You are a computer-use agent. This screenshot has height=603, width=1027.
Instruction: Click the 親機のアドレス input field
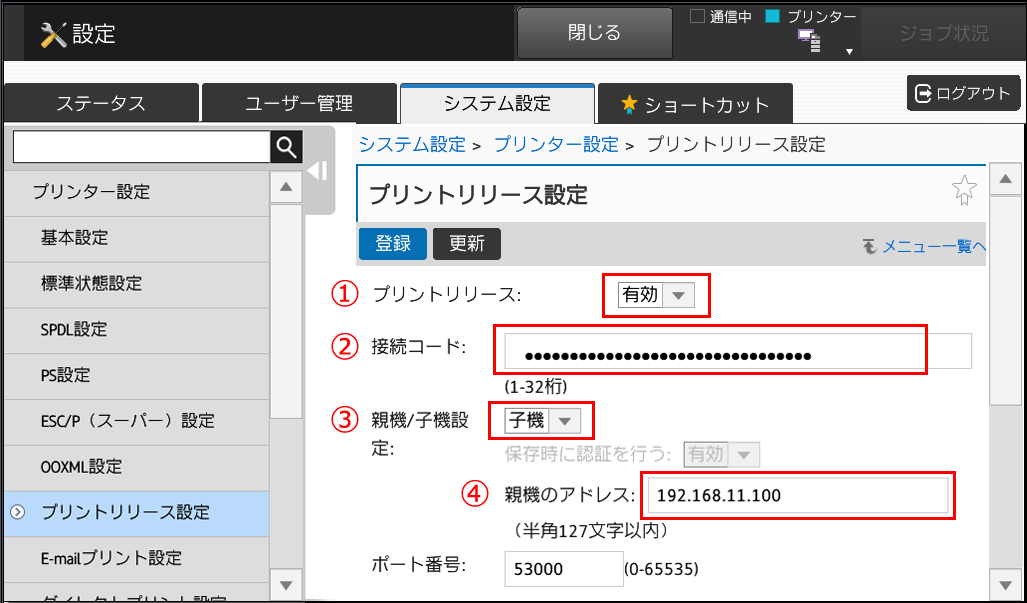tap(798, 496)
